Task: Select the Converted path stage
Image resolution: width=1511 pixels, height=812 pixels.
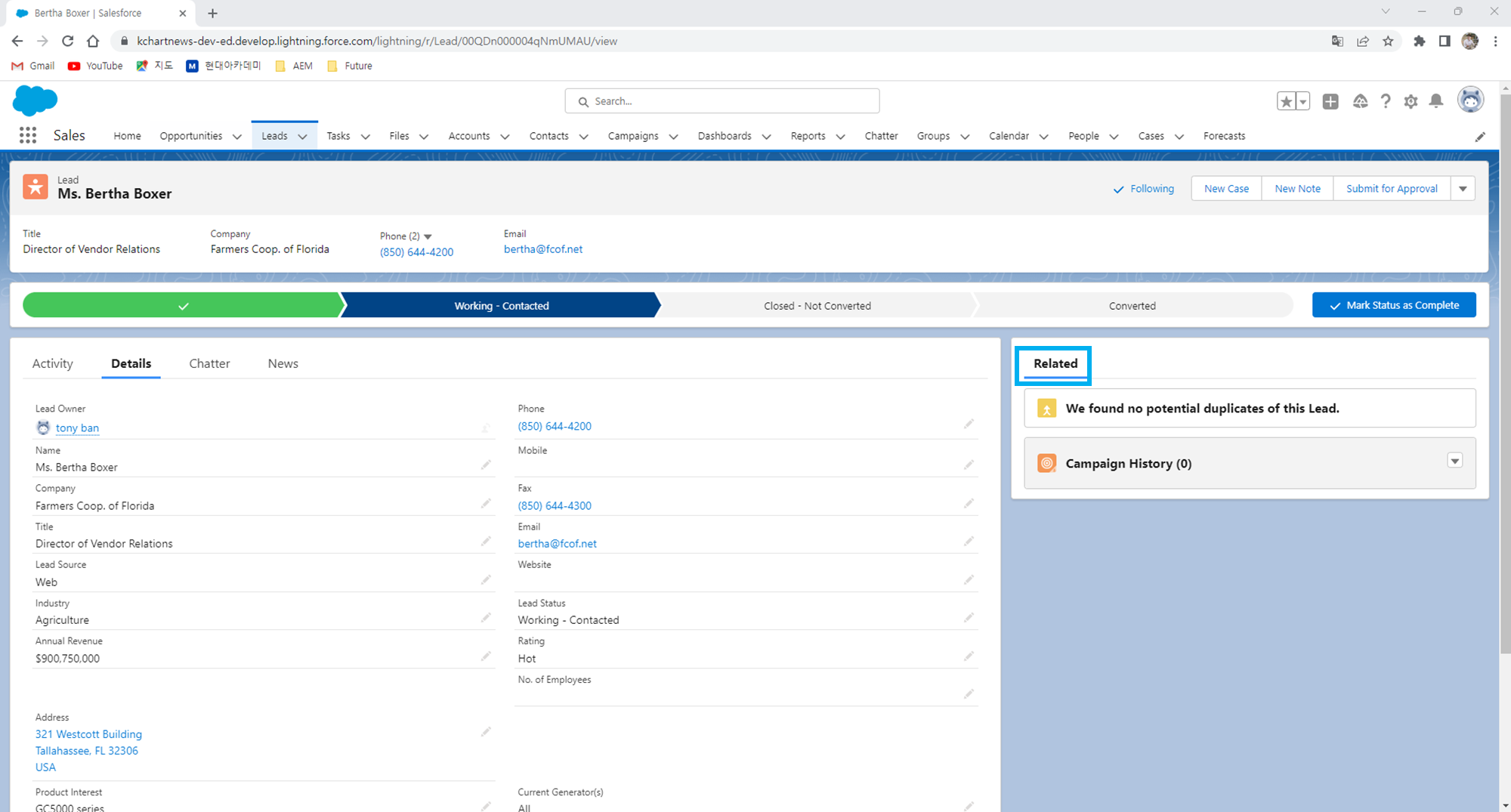Action: pyautogui.click(x=1132, y=305)
